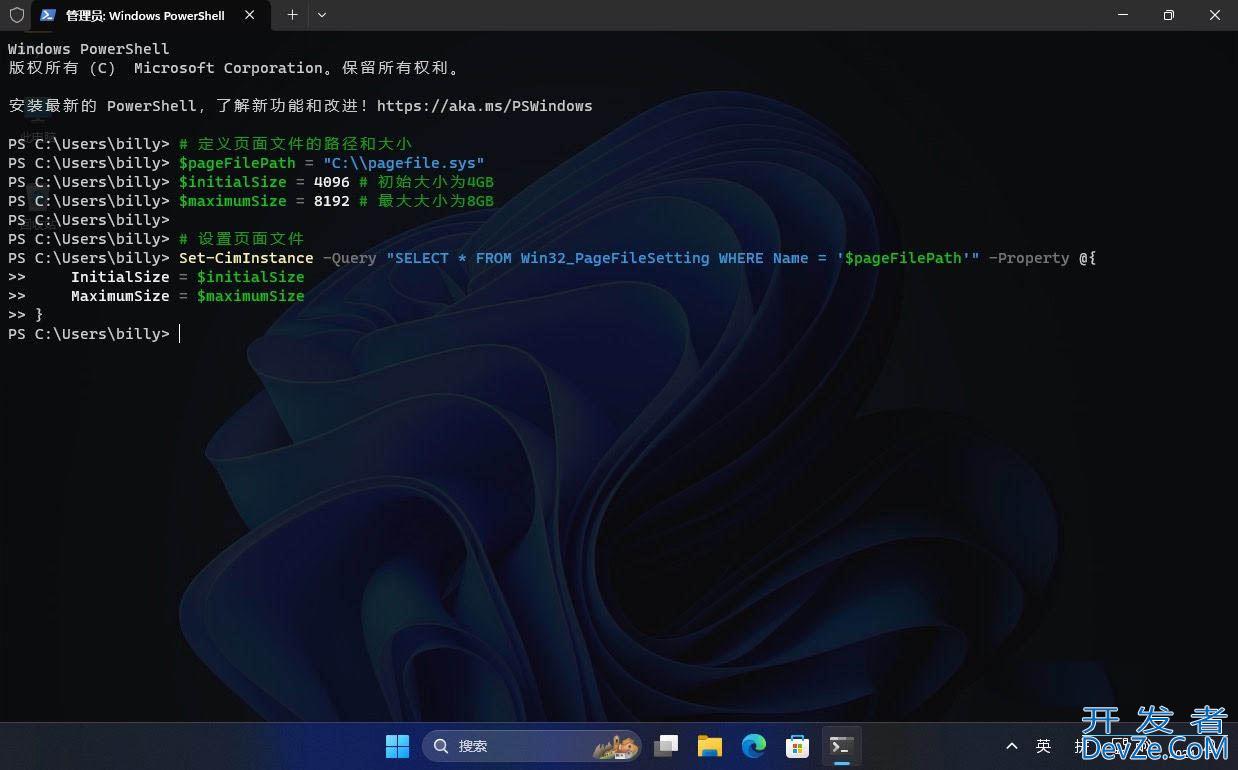
Task: Select the 管理员: Windows PowerShell tab
Action: pos(145,16)
